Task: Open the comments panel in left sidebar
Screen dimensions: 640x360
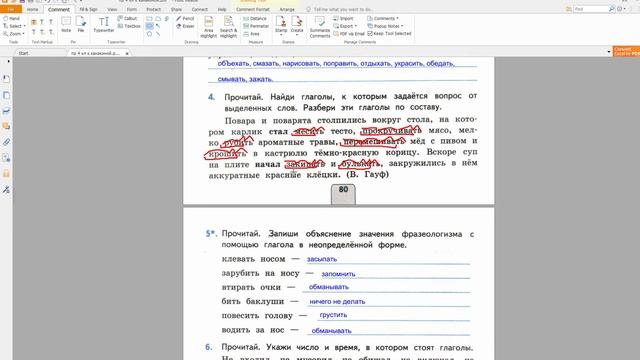Action: [x=6, y=127]
